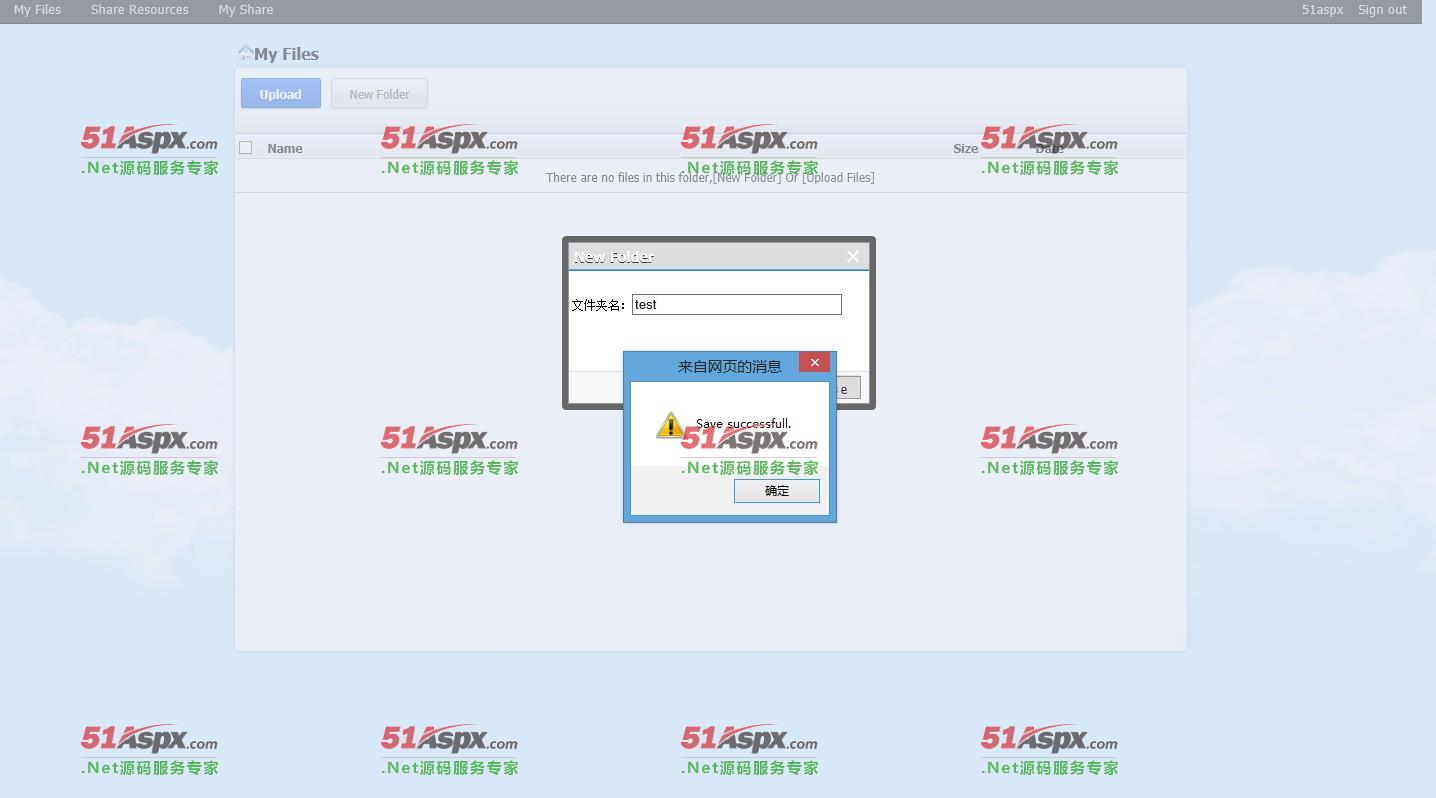
Task: Sort files by Size column header
Action: pos(965,148)
